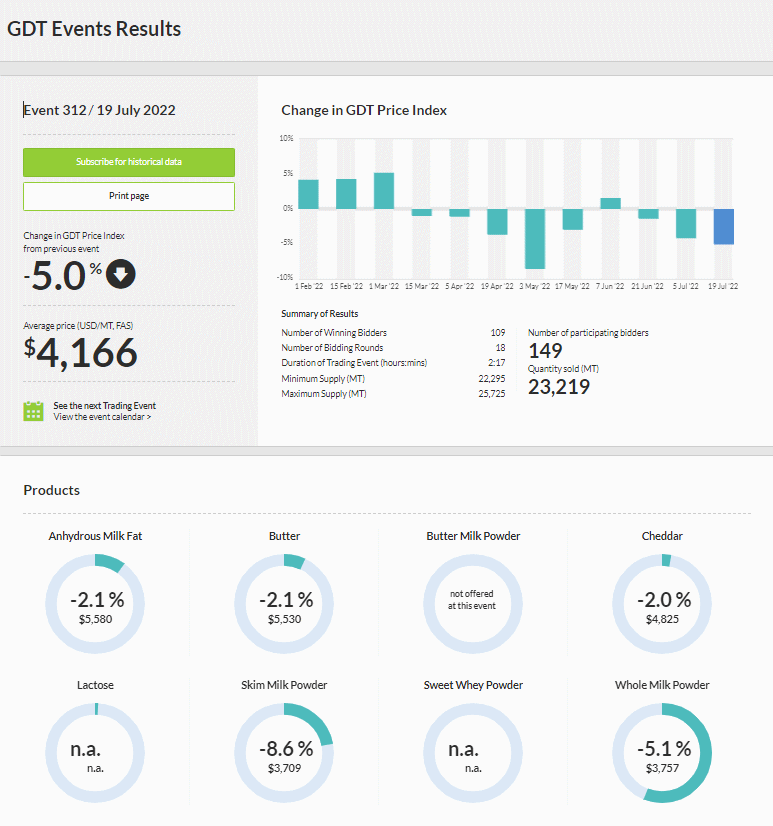Click the black down-arrow price change icon
This screenshot has width=773, height=826.
tap(121, 274)
